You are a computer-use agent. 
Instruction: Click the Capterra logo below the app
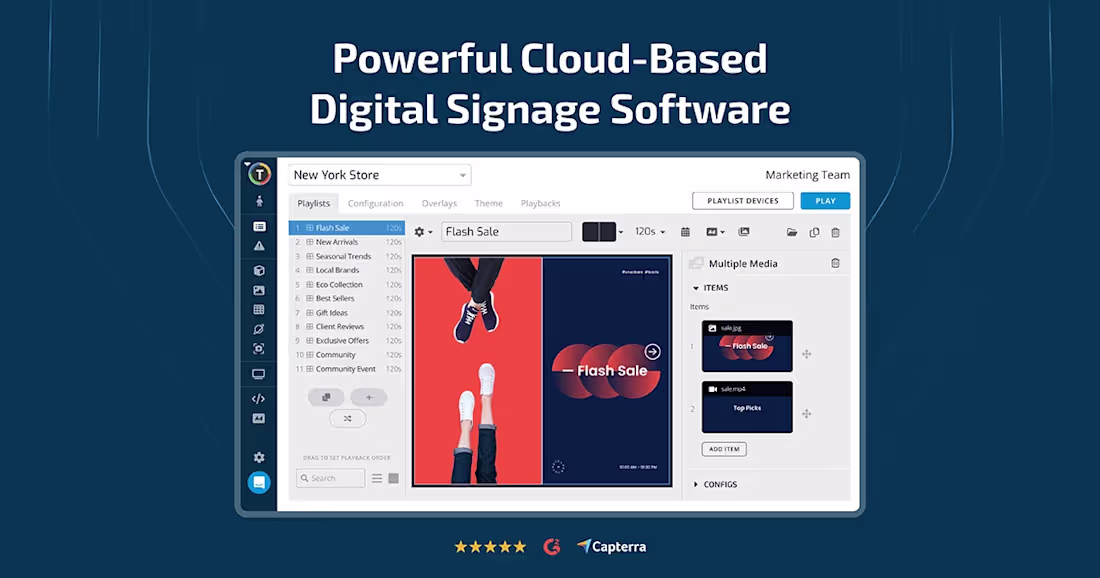pos(611,546)
